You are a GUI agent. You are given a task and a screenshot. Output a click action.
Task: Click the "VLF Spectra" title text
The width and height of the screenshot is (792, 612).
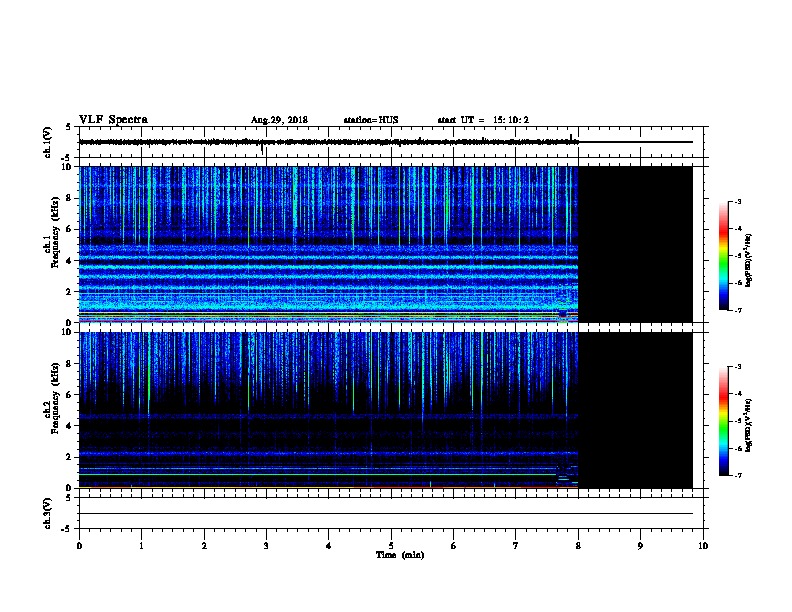(x=113, y=120)
